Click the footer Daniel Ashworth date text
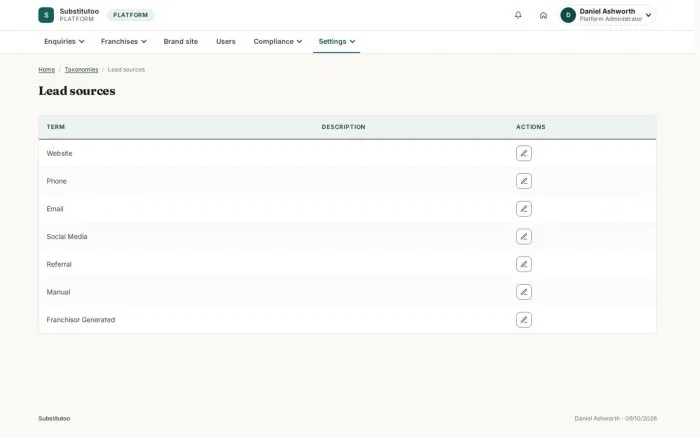Image resolution: width=700 pixels, height=438 pixels. tap(616, 418)
